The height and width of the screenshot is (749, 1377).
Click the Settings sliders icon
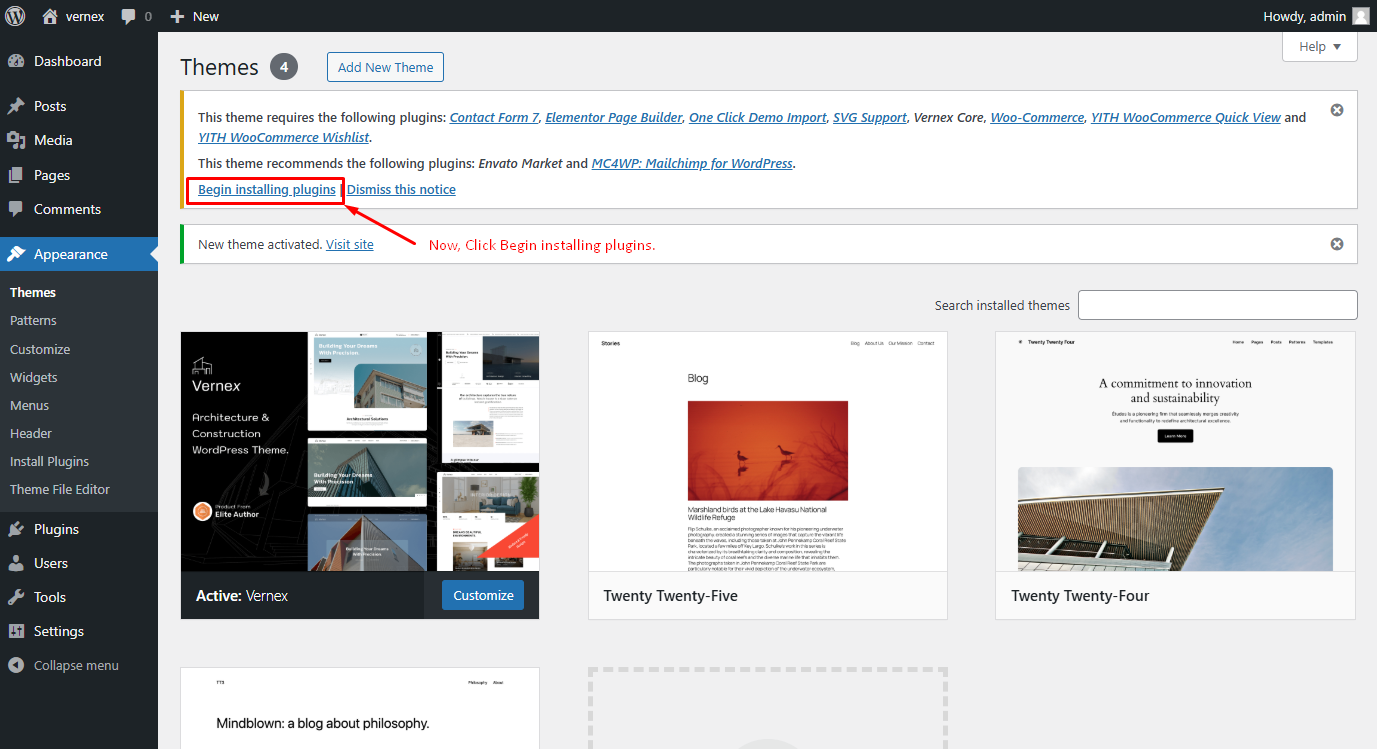click(x=16, y=631)
